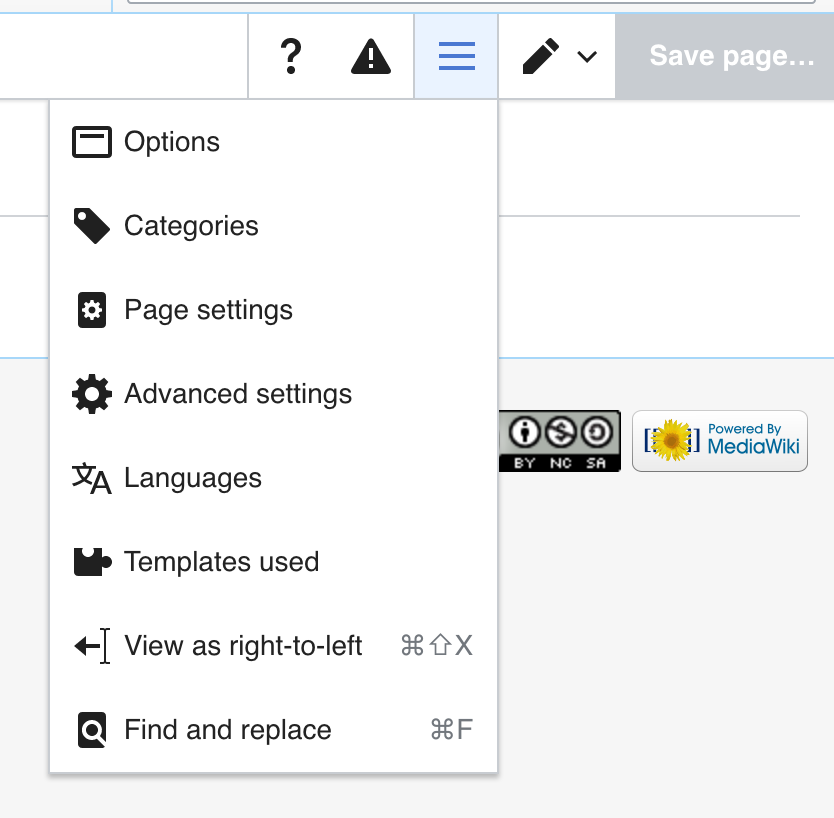This screenshot has width=834, height=818.
Task: Click the help question mark icon
Action: point(290,57)
